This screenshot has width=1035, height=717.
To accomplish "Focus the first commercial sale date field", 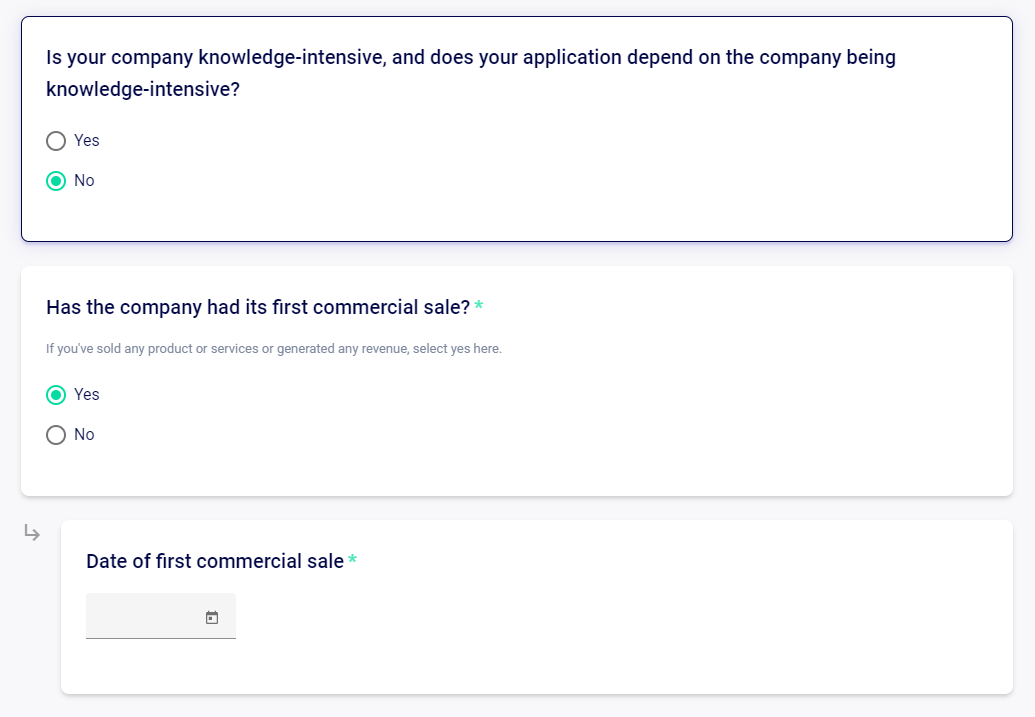I will (x=161, y=616).
